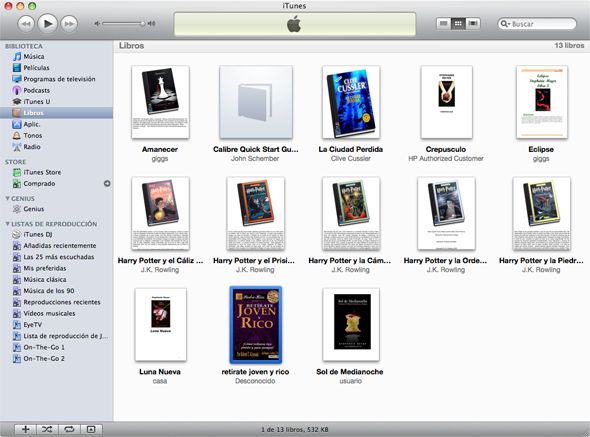Click the Apple logo status display
Viewport: 590px width, 437px height.
point(295,24)
